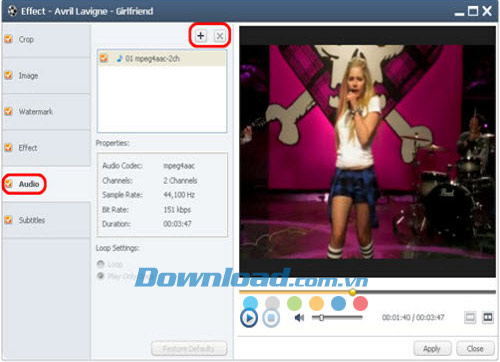Click the 44,100 Hz sample rate value

pos(179,195)
